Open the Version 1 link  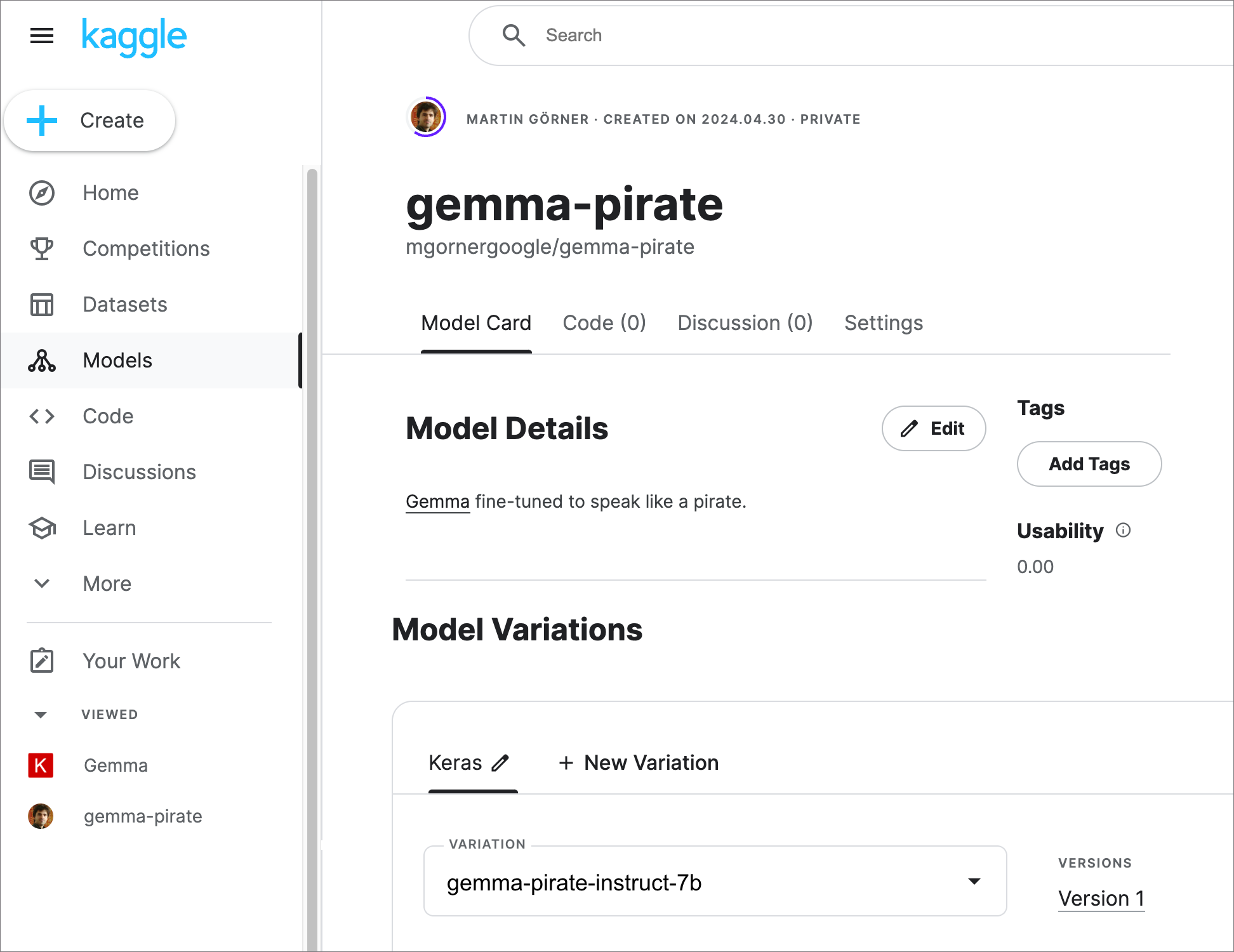(x=1101, y=899)
